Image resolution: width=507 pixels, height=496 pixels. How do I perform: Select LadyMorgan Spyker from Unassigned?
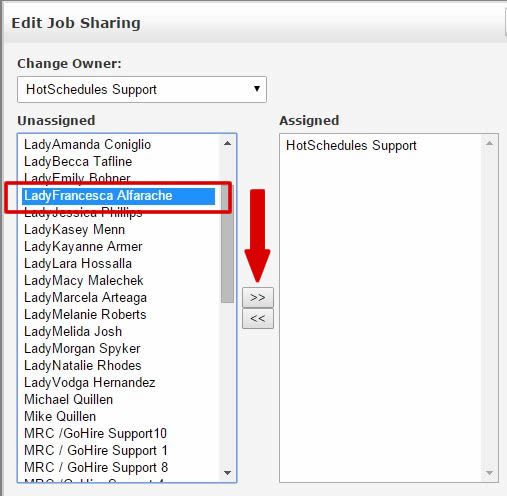point(82,349)
